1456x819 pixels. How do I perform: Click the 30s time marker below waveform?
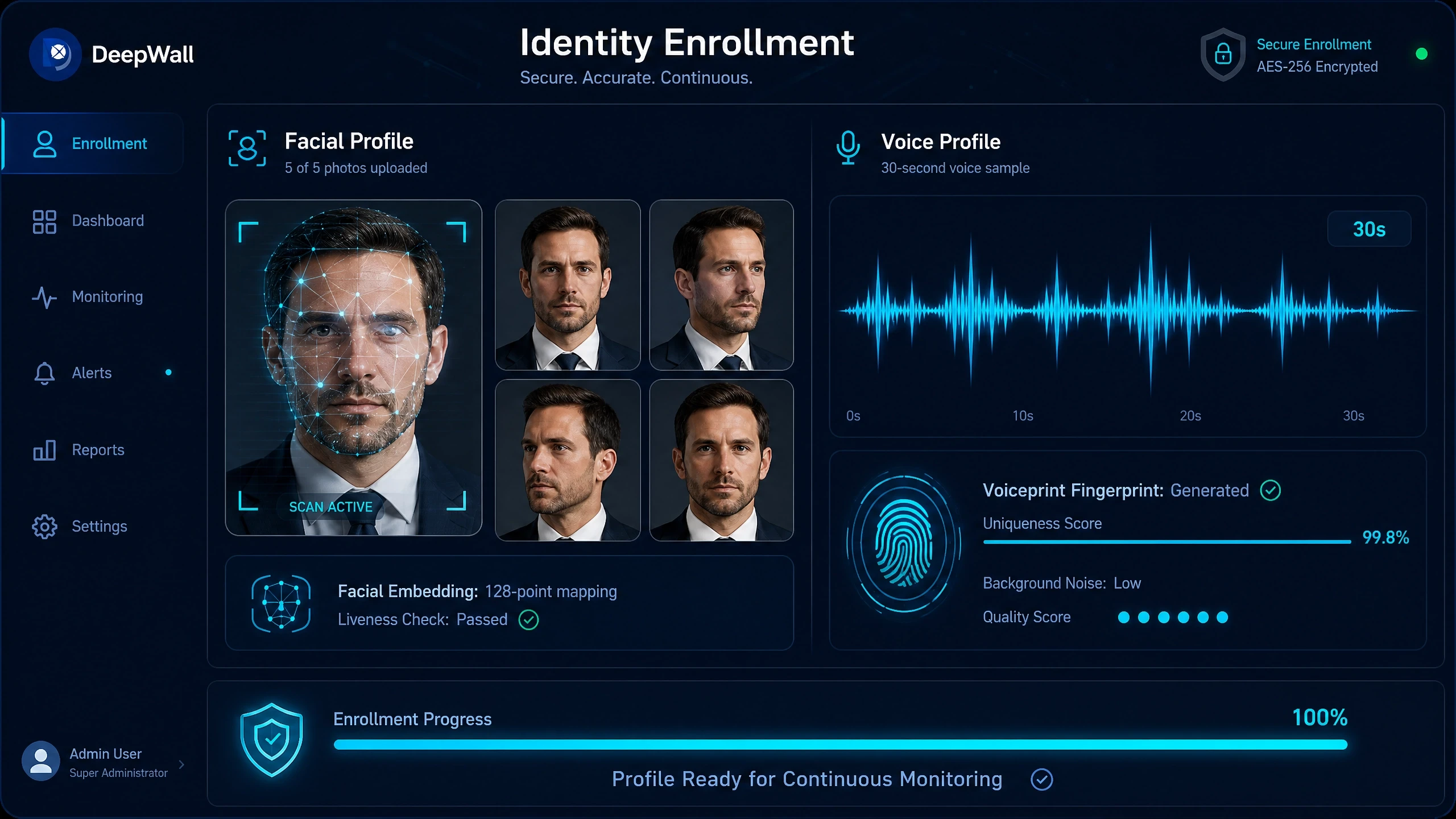point(1354,416)
